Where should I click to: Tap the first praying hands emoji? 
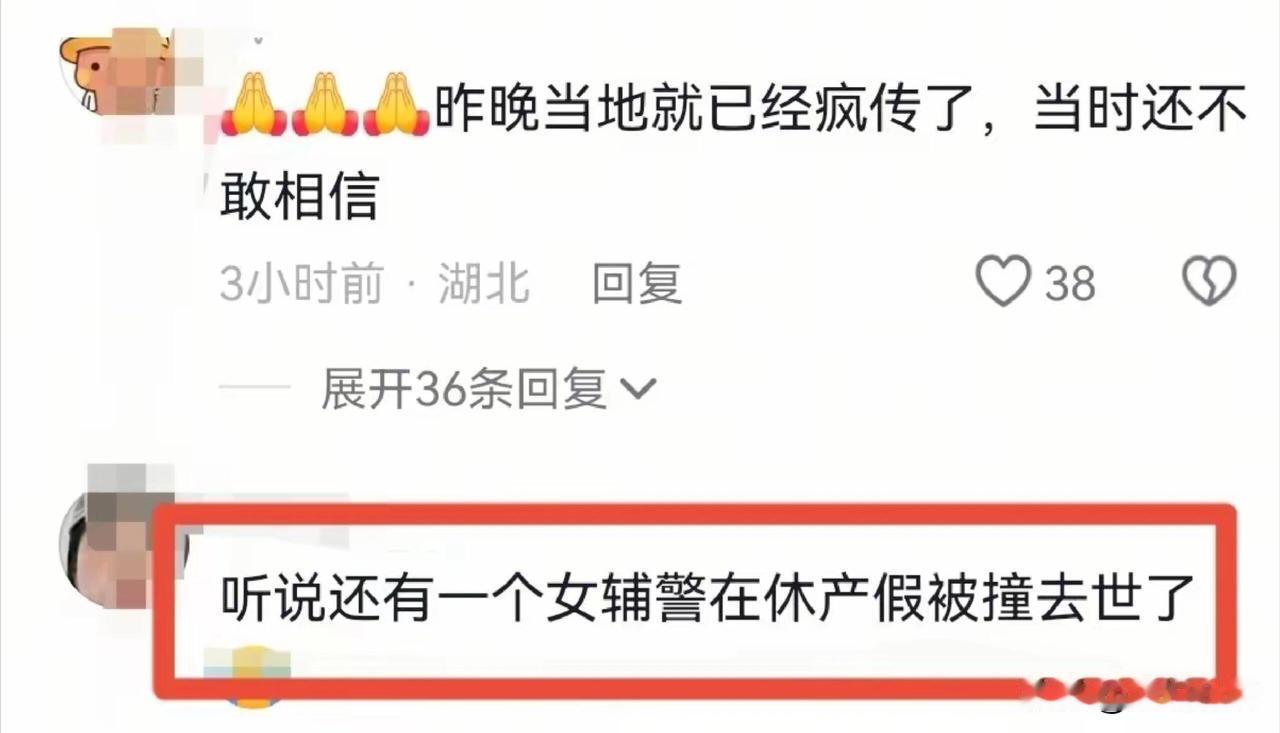click(x=253, y=104)
